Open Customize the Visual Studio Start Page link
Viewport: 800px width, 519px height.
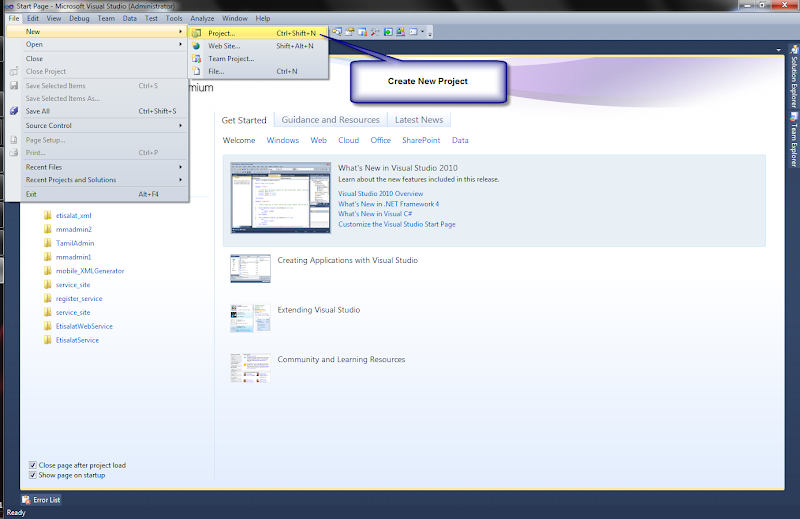click(396, 224)
